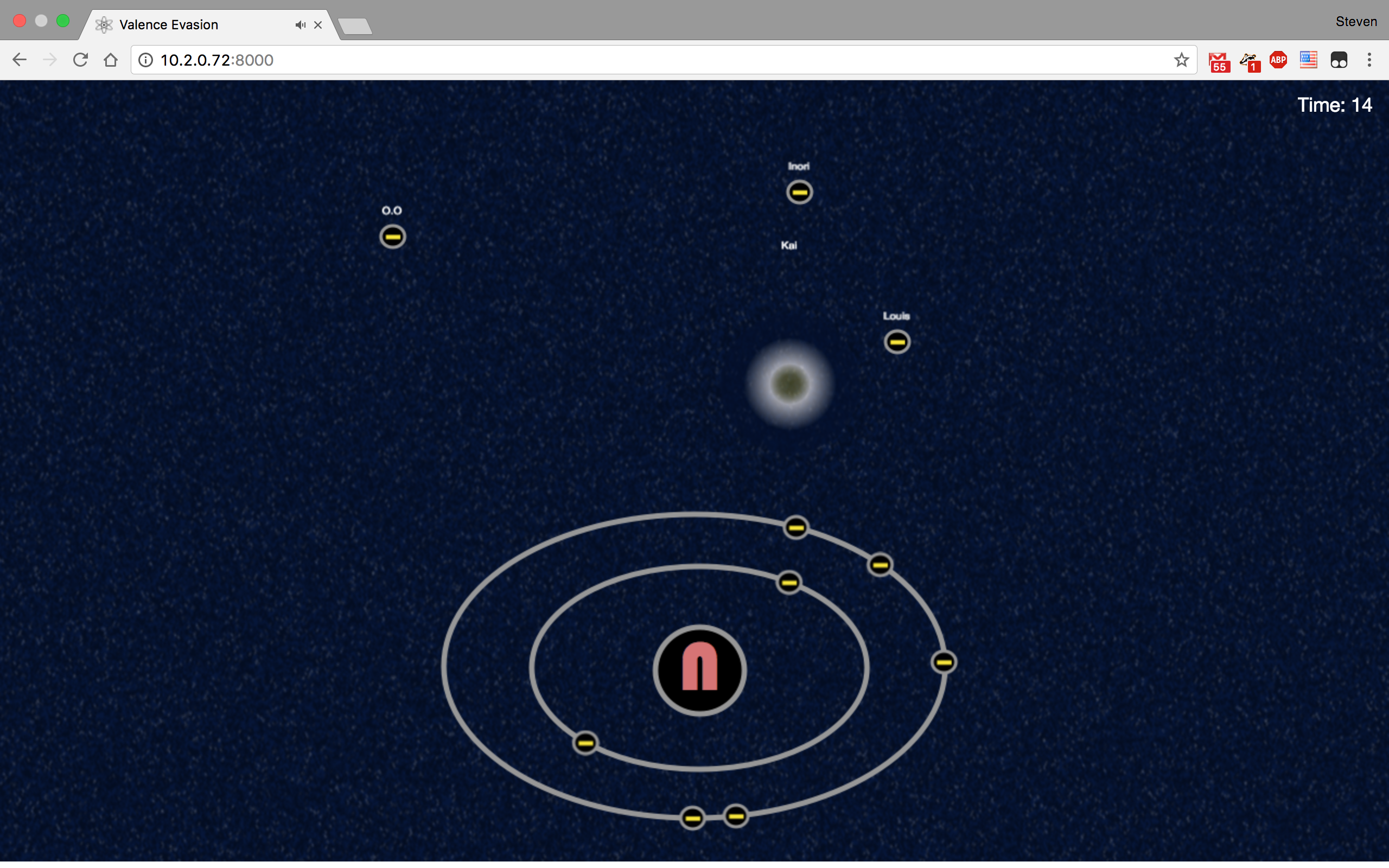
Task: Open the Steven profile menu
Action: pyautogui.click(x=1356, y=22)
